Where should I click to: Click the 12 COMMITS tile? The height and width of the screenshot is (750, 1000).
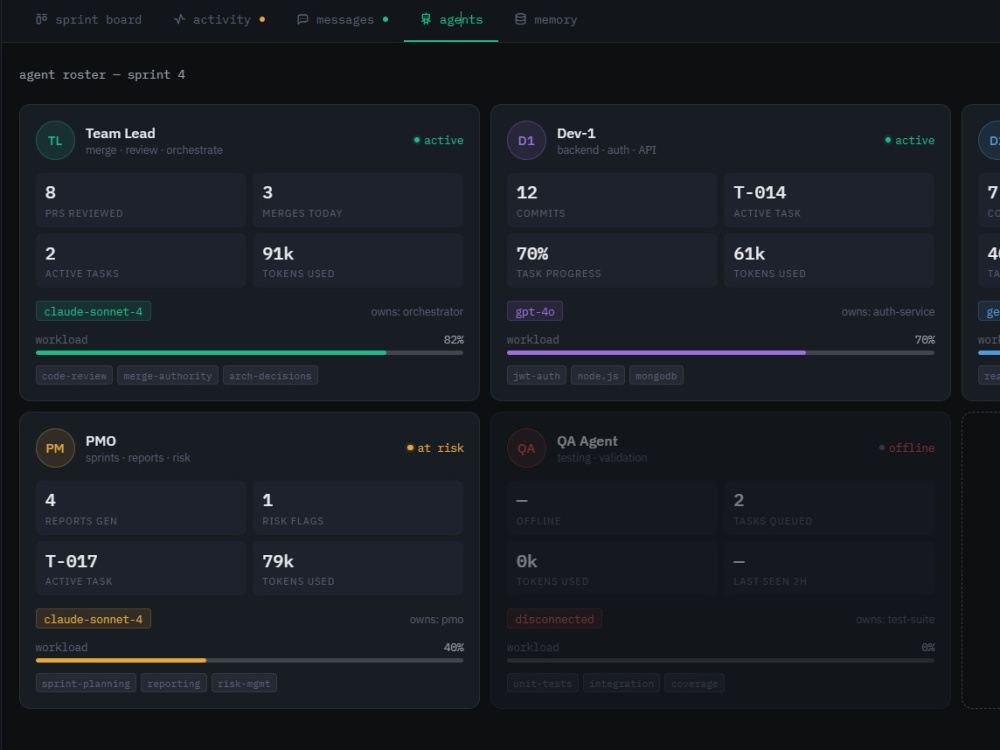click(x=612, y=200)
